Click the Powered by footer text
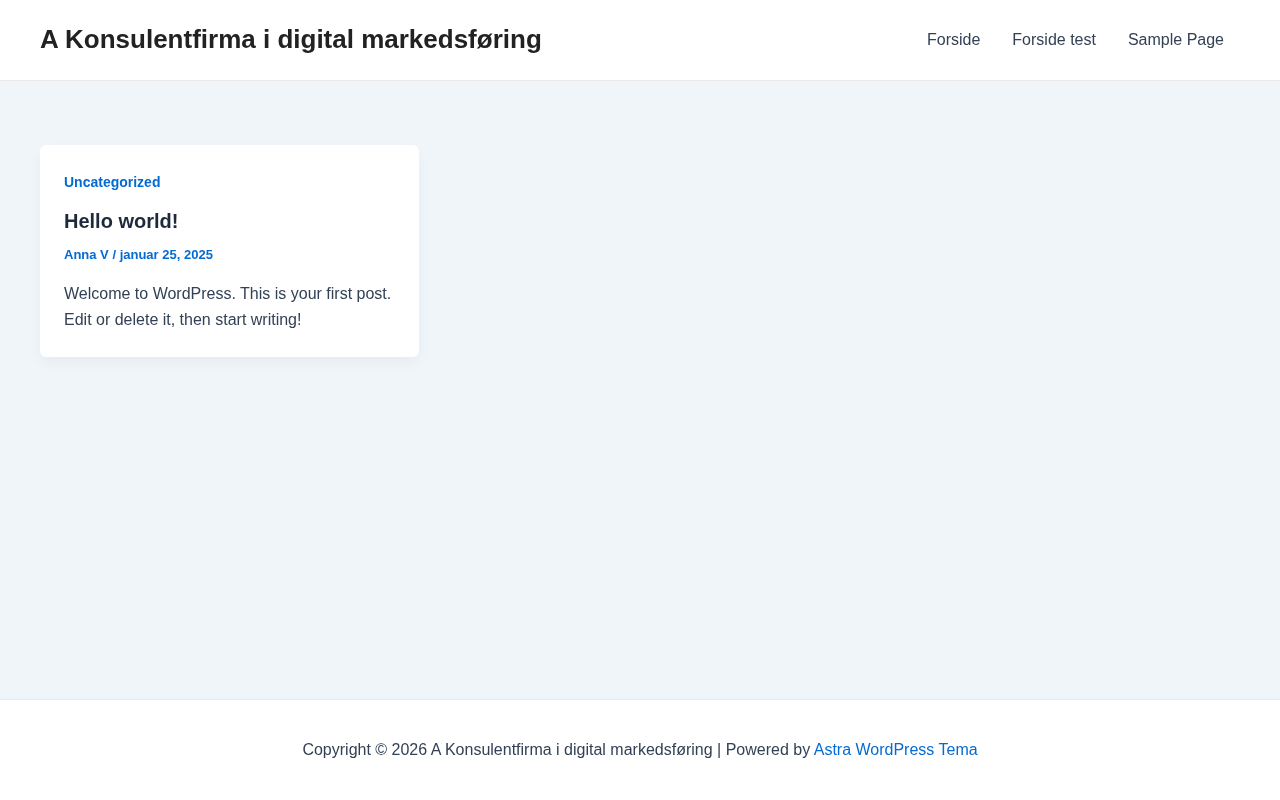Image resolution: width=1280 pixels, height=800 pixels. (767, 750)
